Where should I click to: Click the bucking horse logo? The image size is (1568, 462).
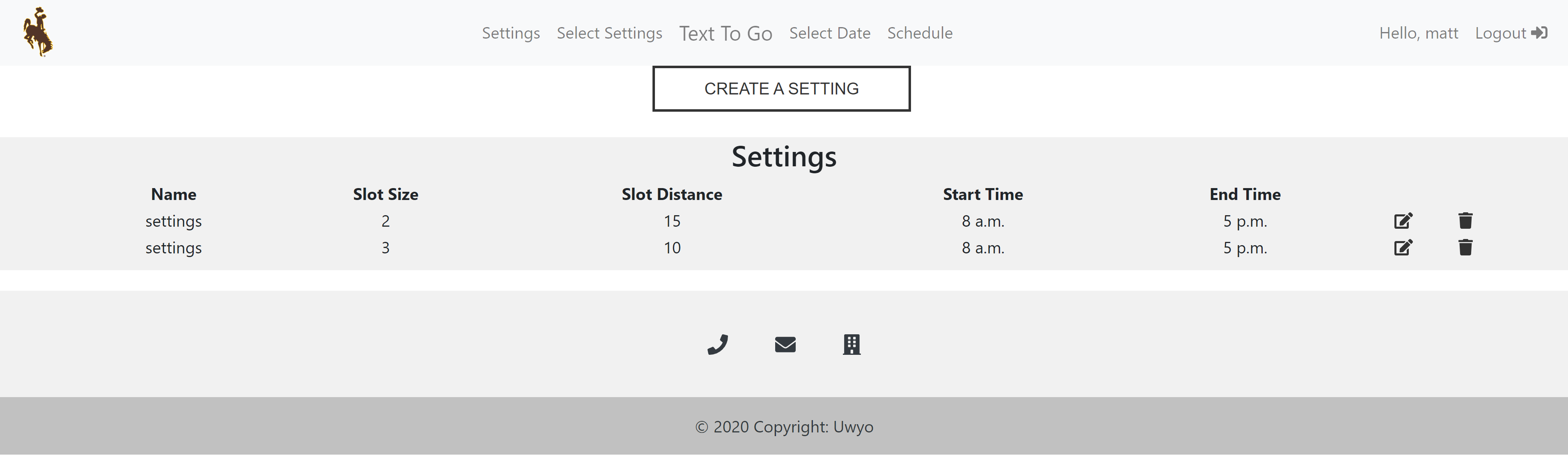38,32
